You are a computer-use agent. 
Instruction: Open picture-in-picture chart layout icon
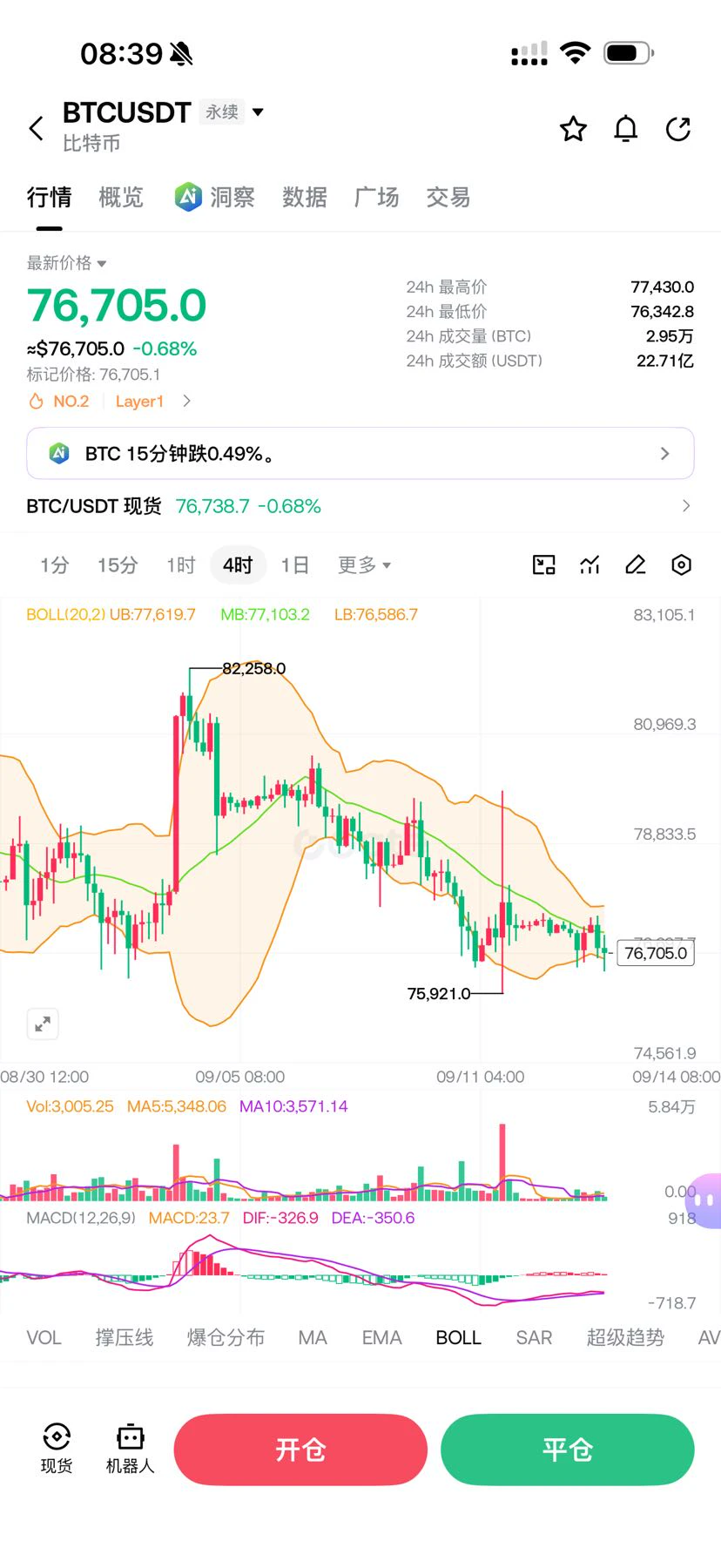pos(543,565)
